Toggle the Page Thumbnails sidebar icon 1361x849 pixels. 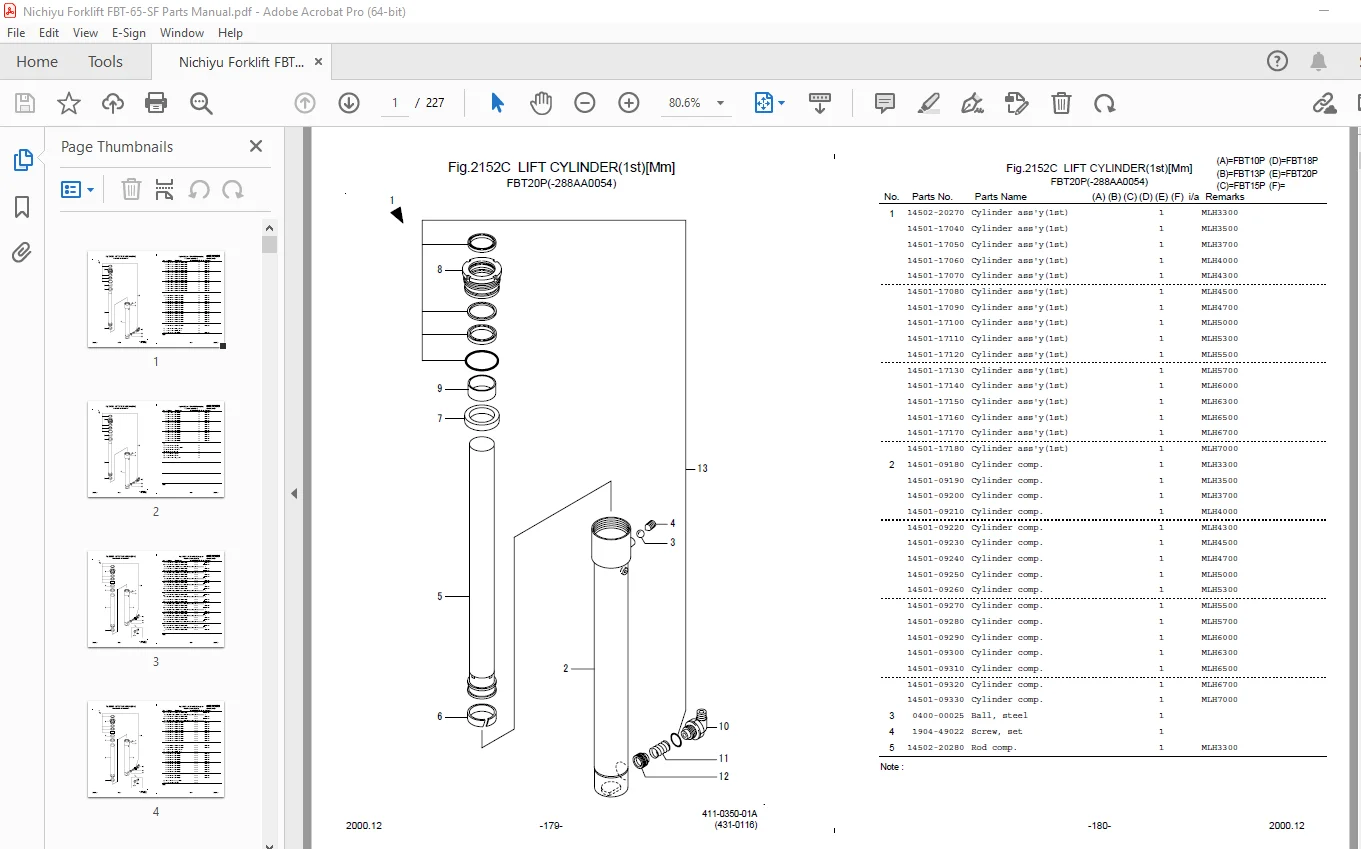pyautogui.click(x=22, y=160)
